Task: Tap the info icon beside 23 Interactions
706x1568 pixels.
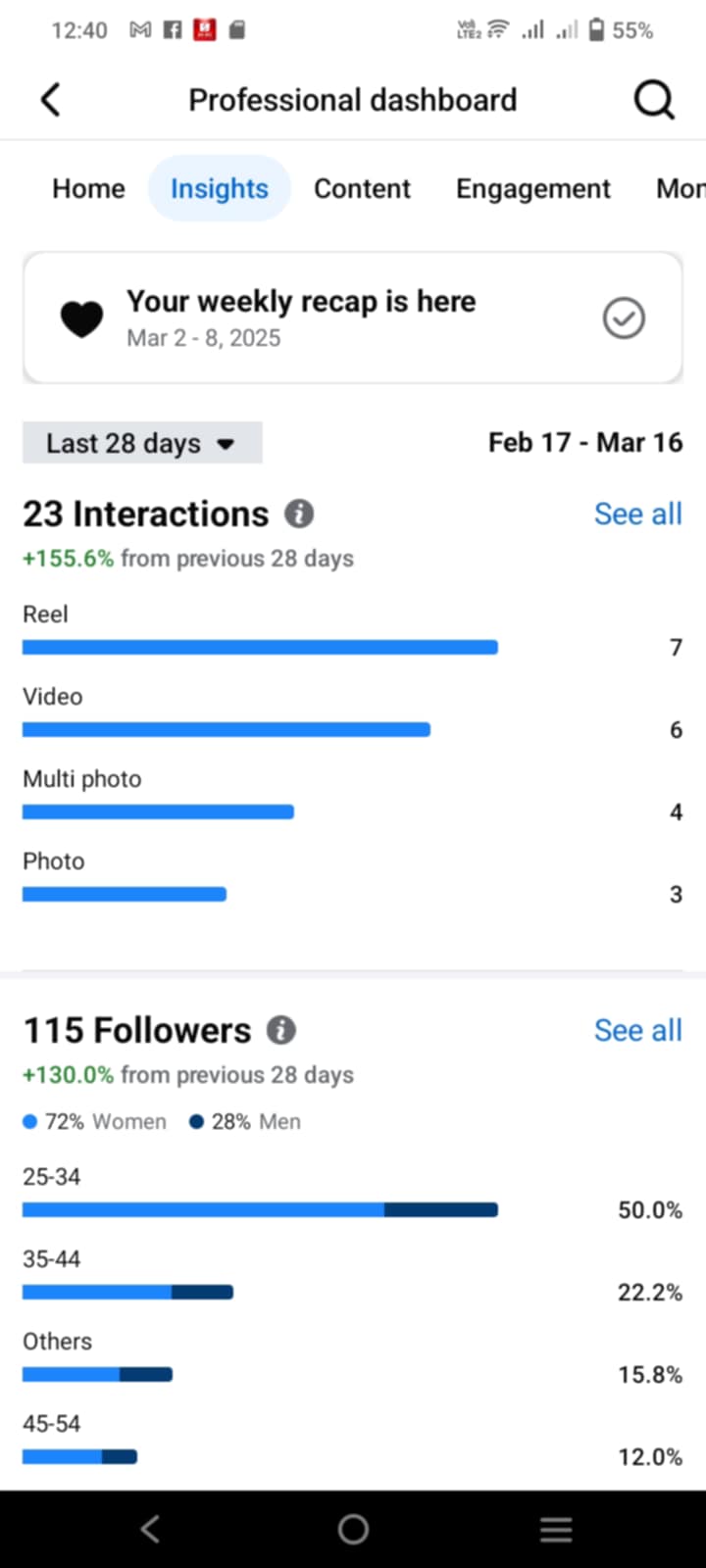Action: [299, 514]
